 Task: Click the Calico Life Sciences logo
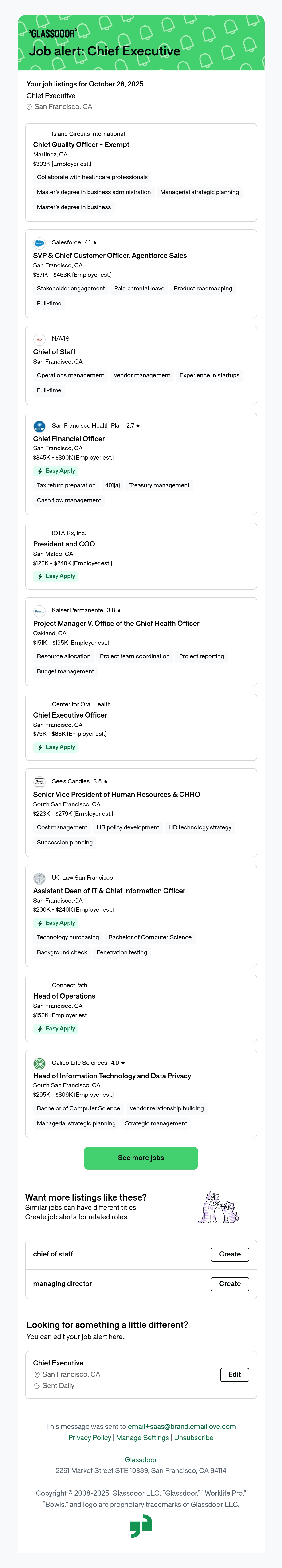[39, 1063]
